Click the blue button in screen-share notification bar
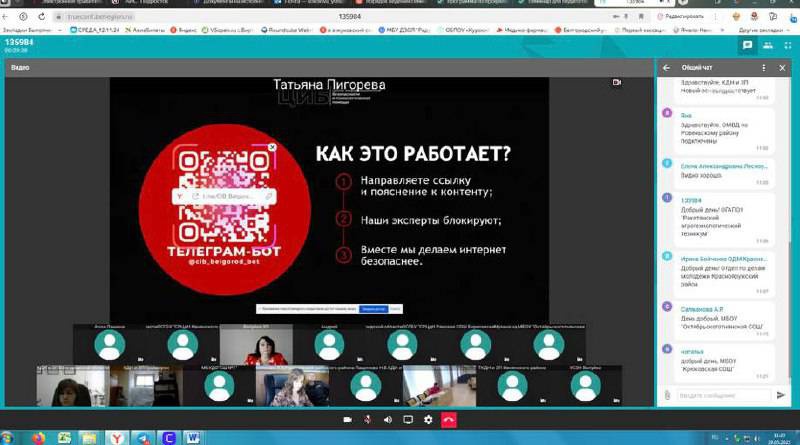Image resolution: width=800 pixels, height=445 pixels. click(x=373, y=309)
